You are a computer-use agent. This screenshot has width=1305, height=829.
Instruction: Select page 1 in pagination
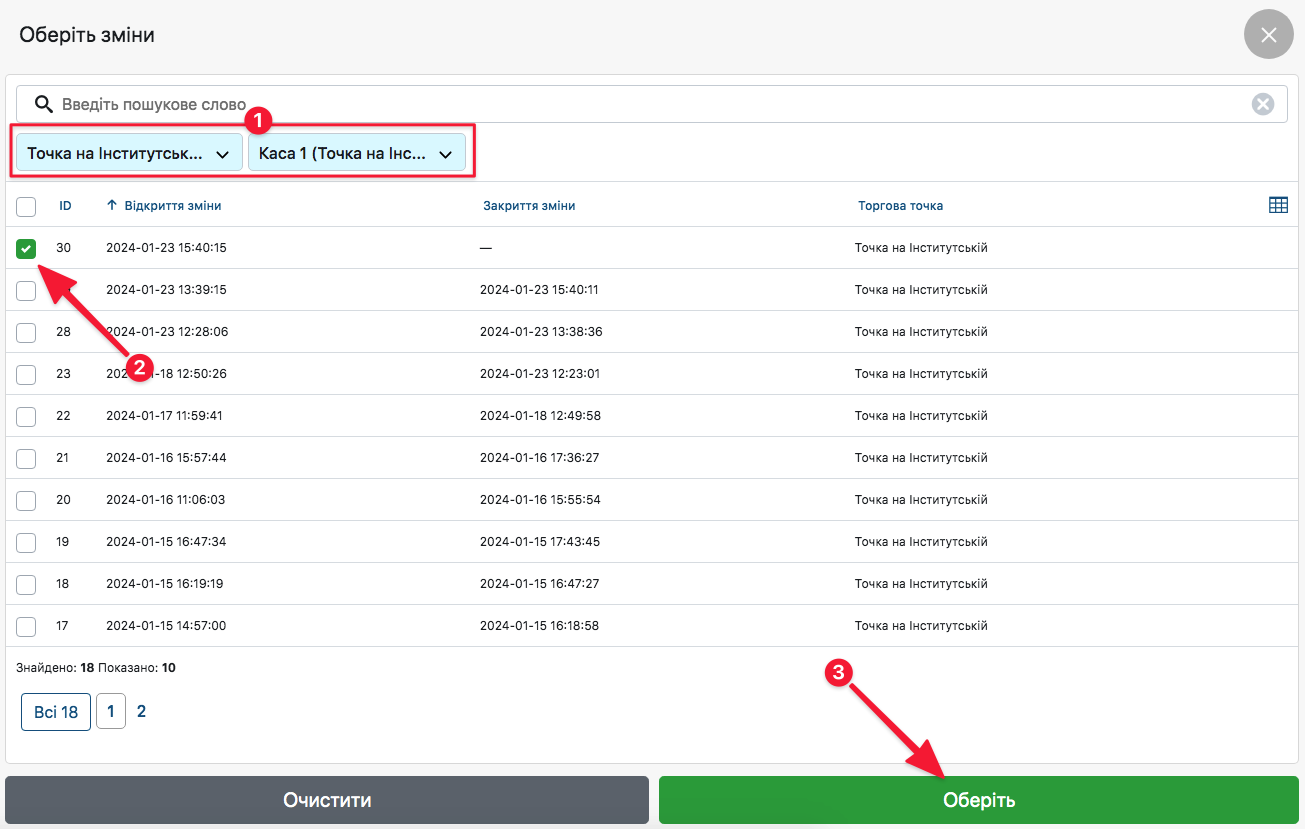pyautogui.click(x=110, y=712)
